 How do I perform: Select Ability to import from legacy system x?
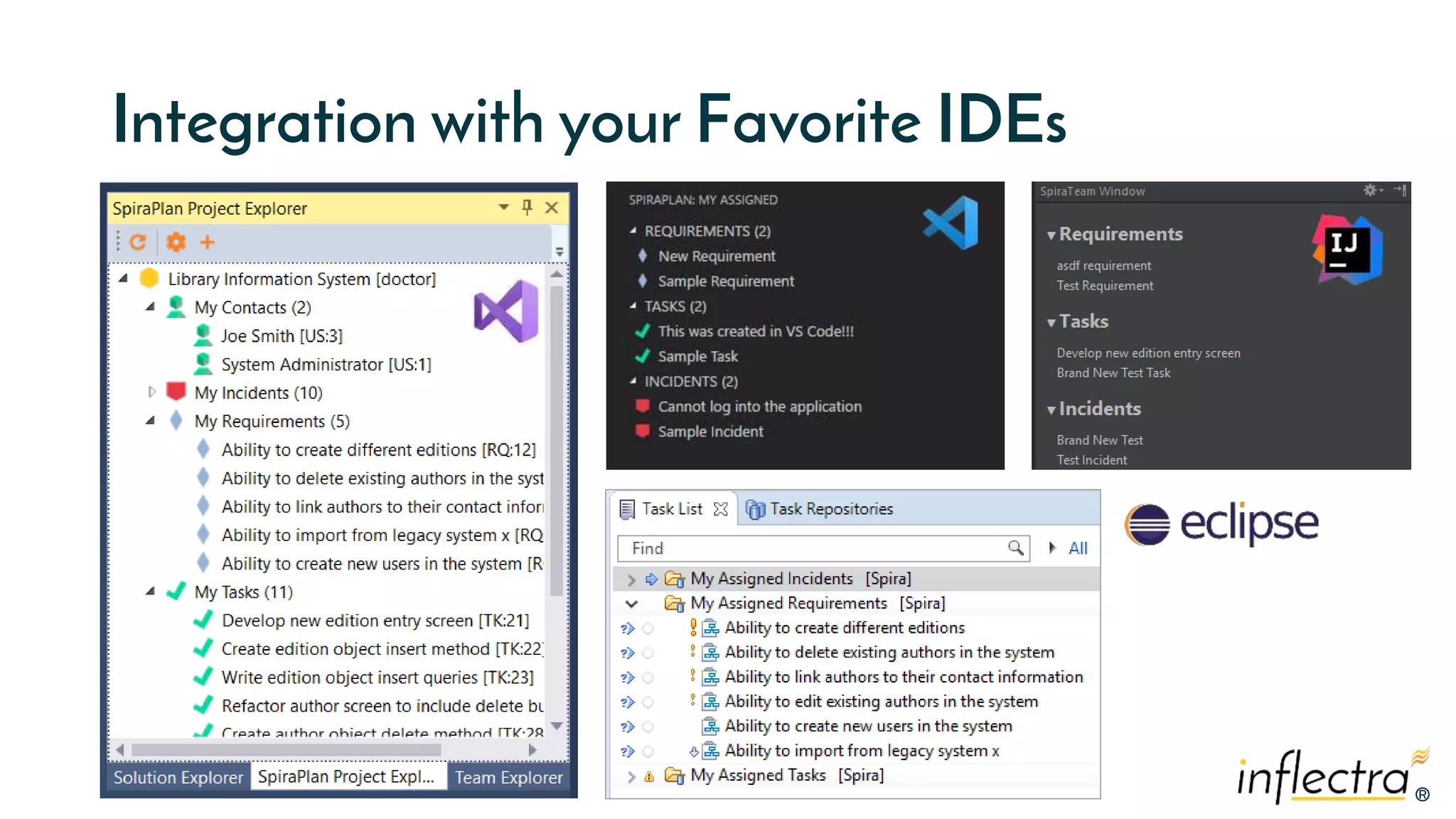(862, 751)
